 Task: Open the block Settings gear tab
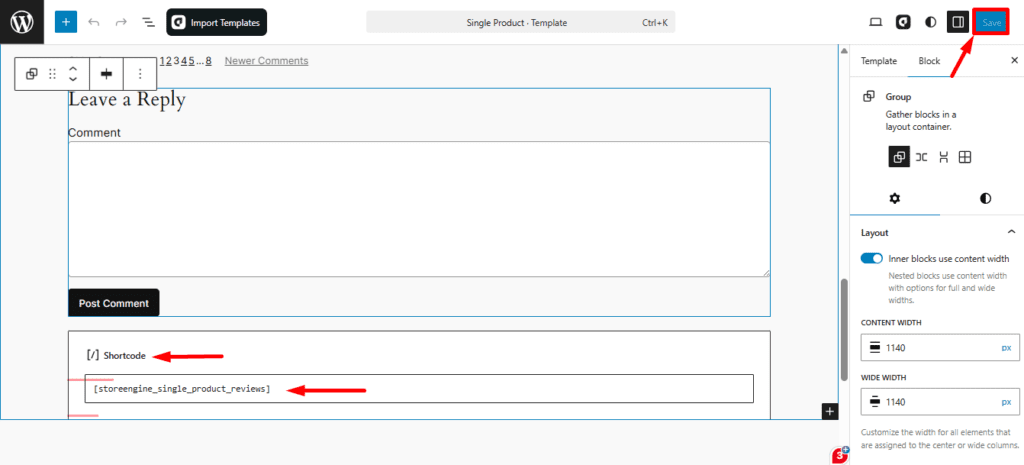coord(895,199)
